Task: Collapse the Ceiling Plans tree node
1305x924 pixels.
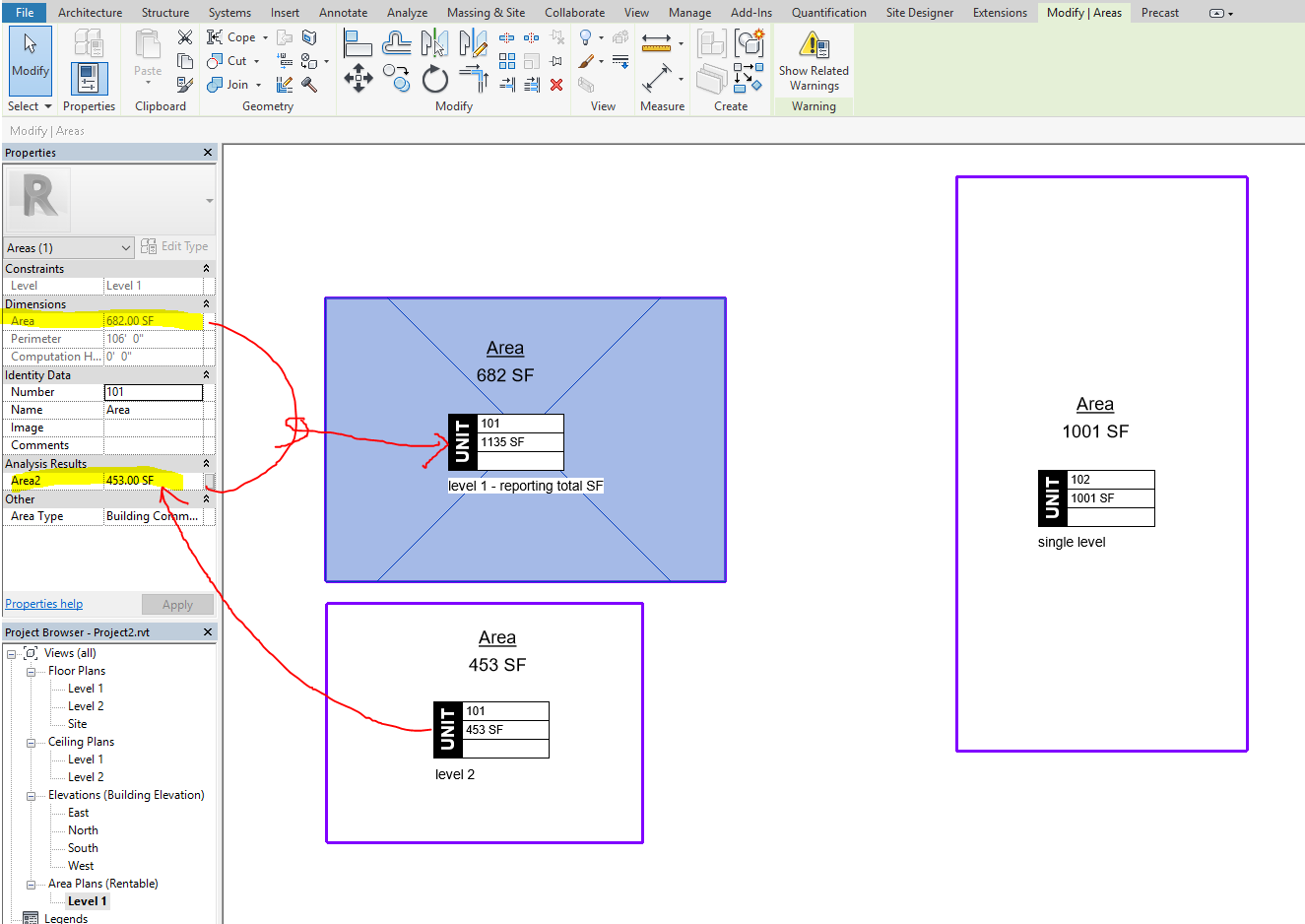Action: click(x=31, y=741)
